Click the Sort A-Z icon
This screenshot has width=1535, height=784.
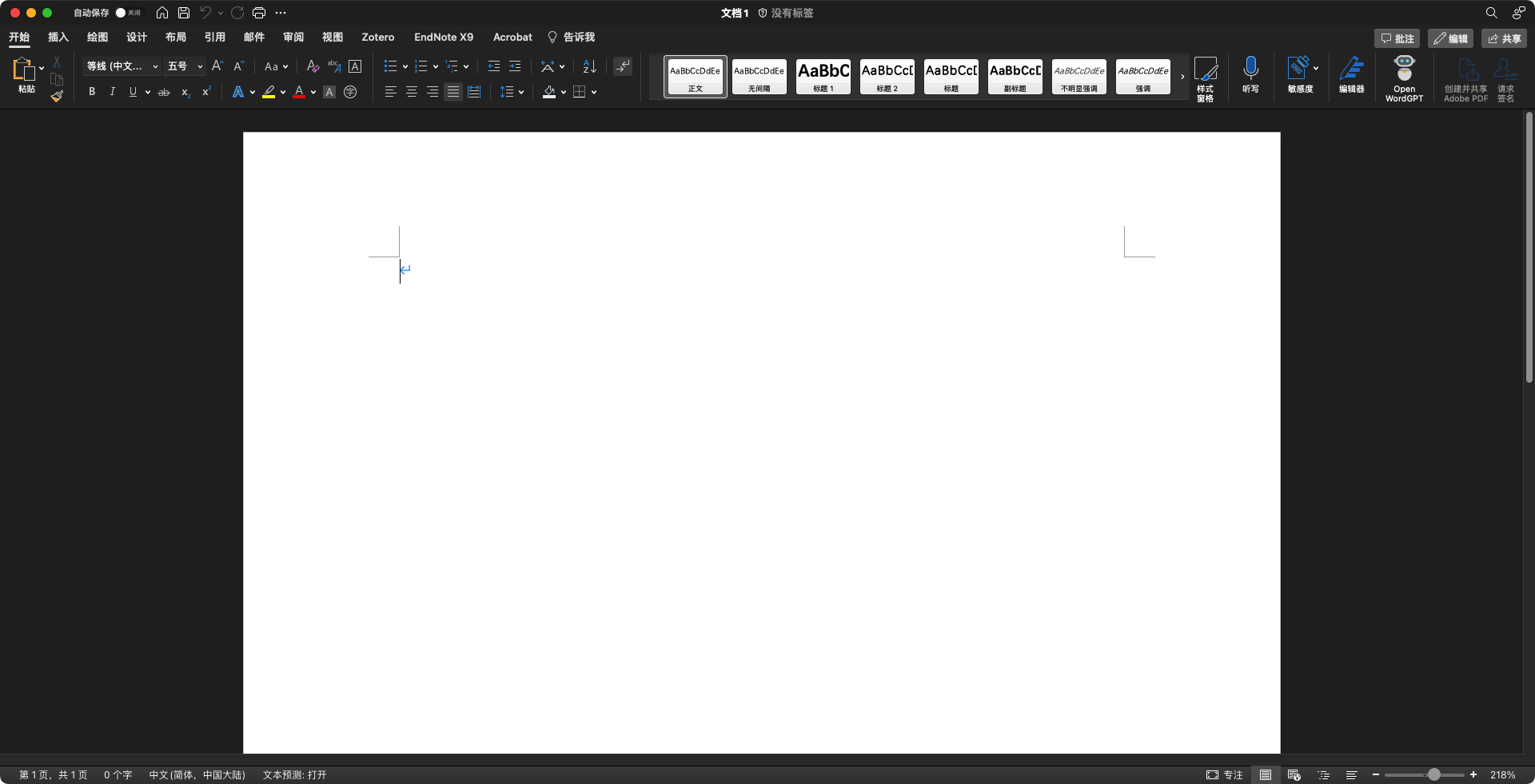(x=590, y=66)
